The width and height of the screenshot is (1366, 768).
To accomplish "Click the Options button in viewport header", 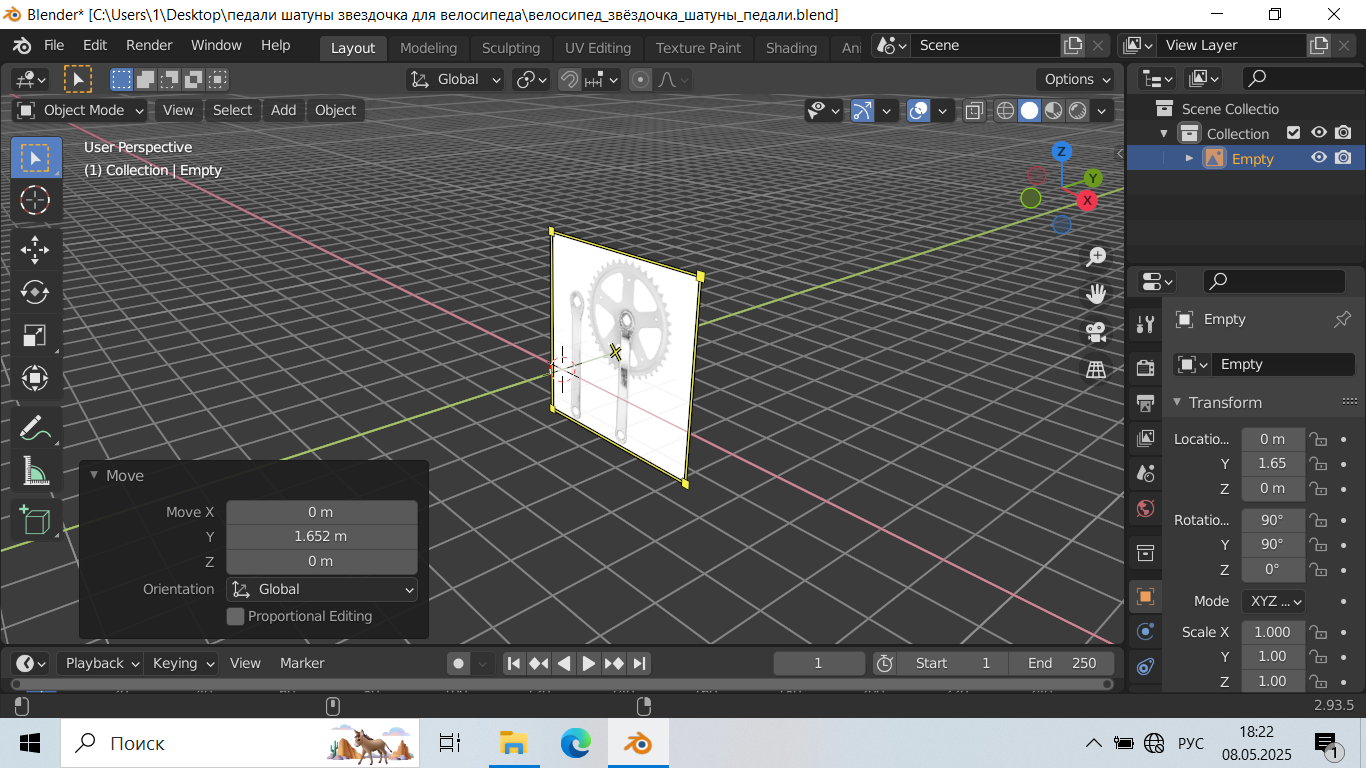I will pos(1077,79).
